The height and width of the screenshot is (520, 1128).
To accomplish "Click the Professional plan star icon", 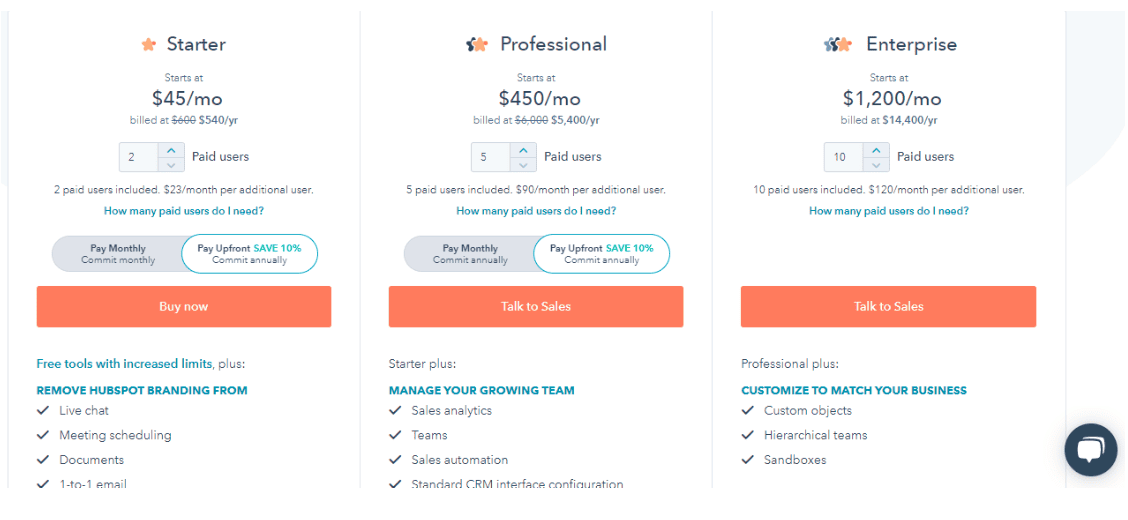I will (x=477, y=45).
